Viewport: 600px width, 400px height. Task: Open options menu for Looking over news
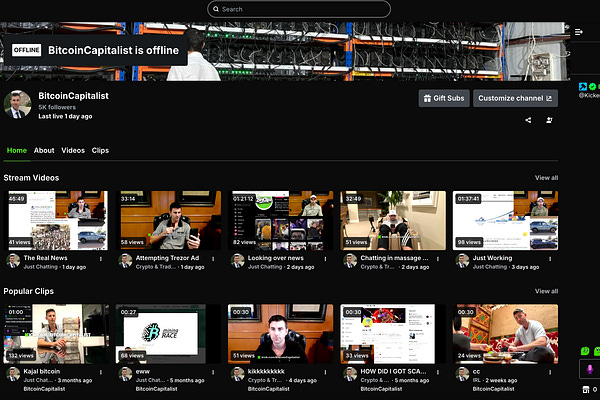(326, 259)
